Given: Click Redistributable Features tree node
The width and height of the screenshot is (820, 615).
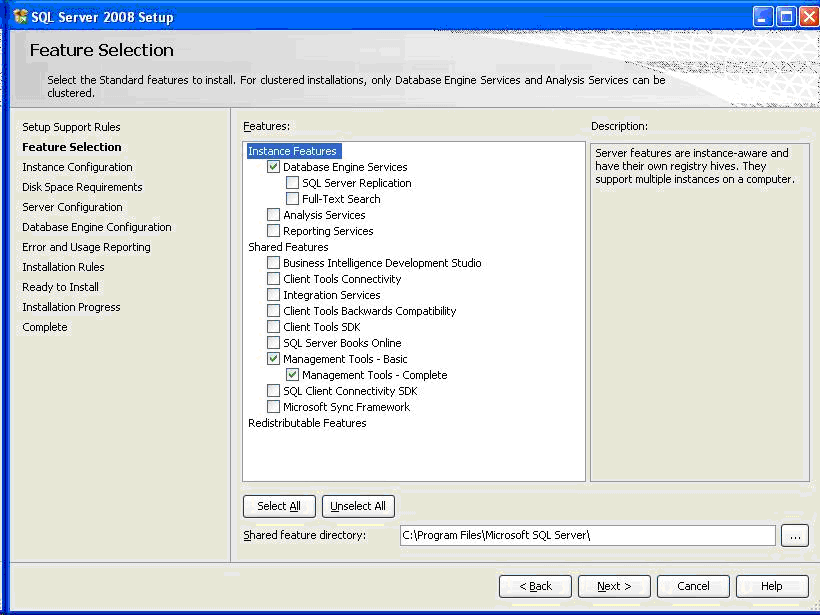Looking at the screenshot, I should coord(307,423).
